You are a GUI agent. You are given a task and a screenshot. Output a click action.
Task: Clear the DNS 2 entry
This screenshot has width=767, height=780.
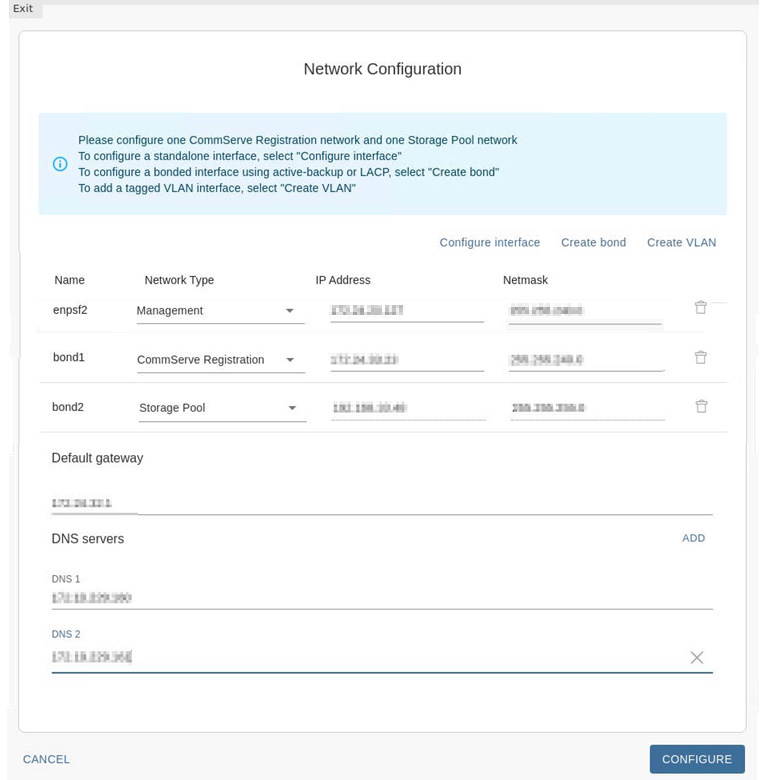696,657
